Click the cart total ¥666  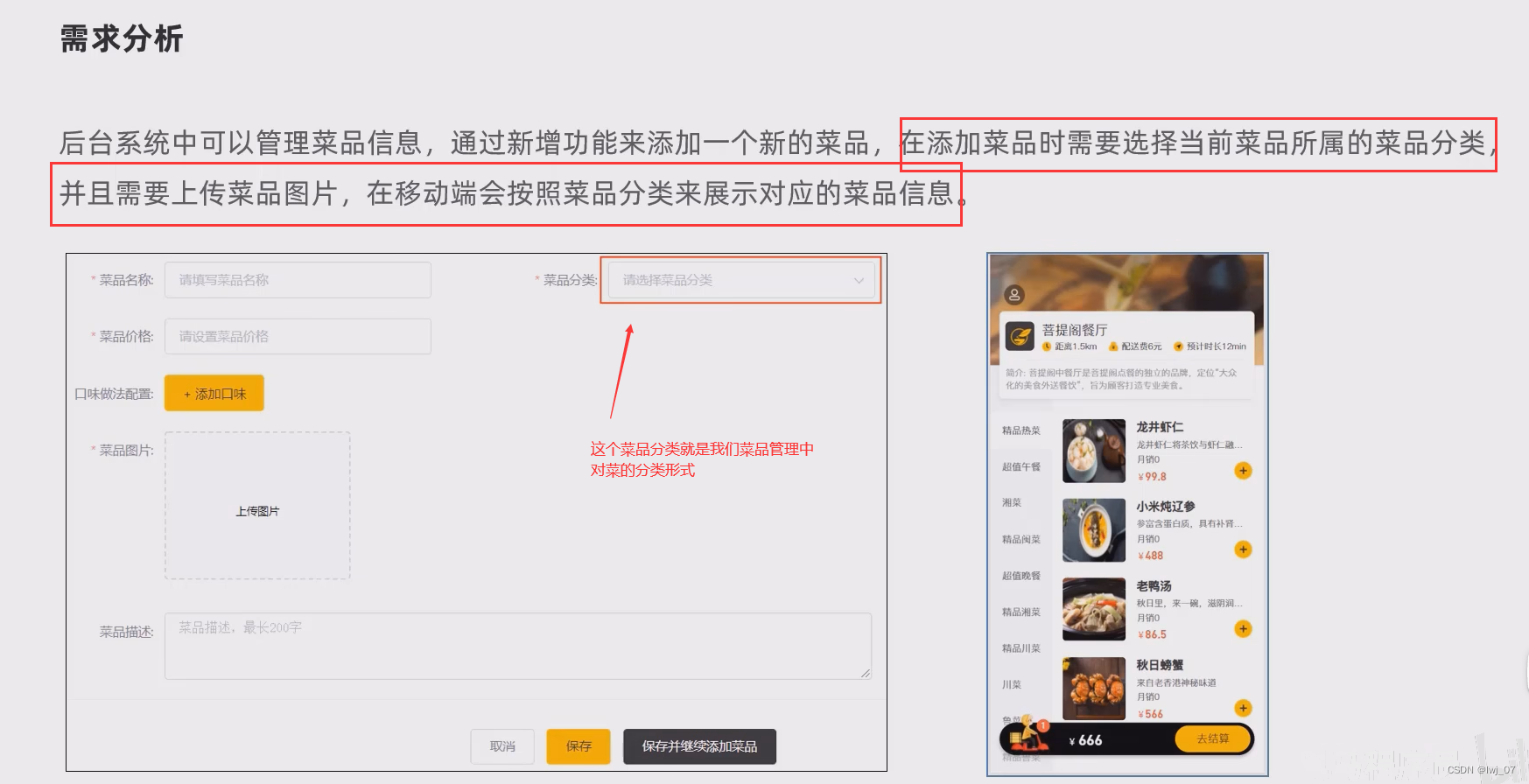(1085, 740)
